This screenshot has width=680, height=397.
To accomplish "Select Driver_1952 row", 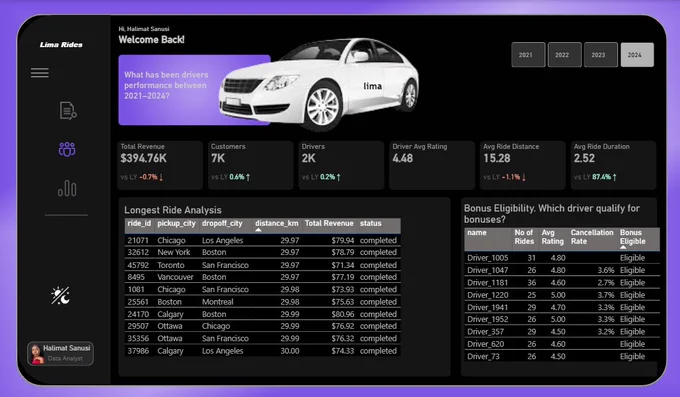I will coord(562,319).
